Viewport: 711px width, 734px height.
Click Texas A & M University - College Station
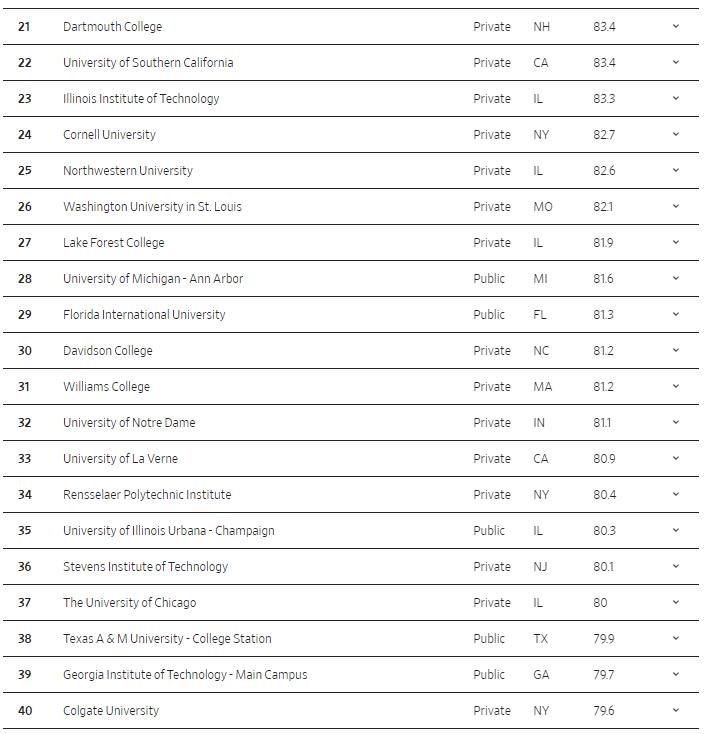[167, 639]
